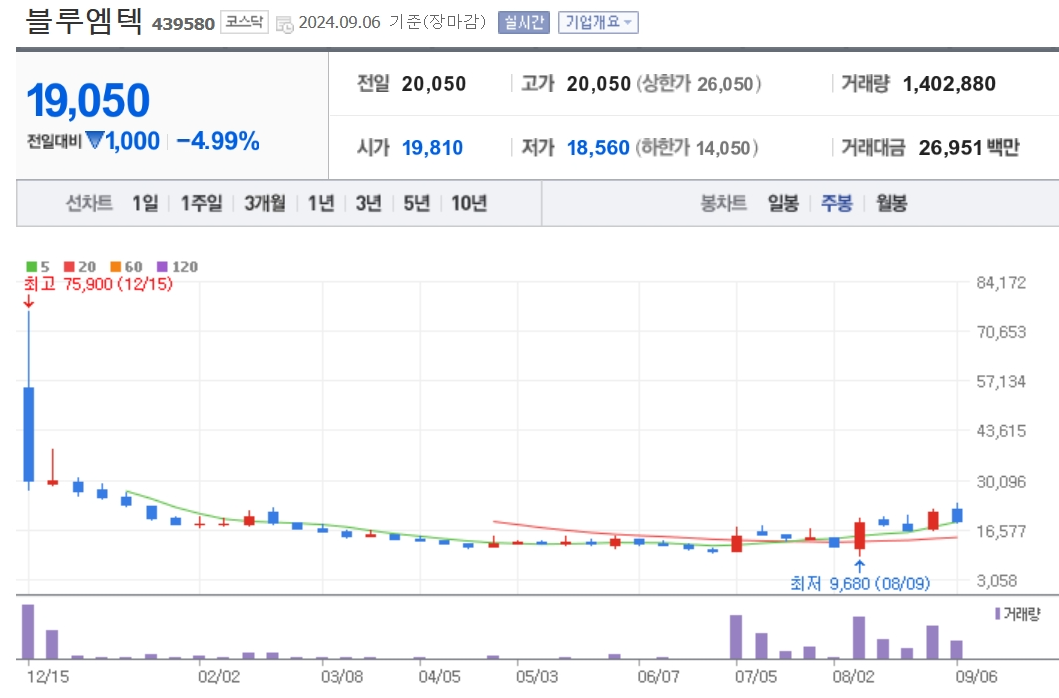Select the 1년 line chart tab
Image resolution: width=1059 pixels, height=698 pixels.
(321, 203)
